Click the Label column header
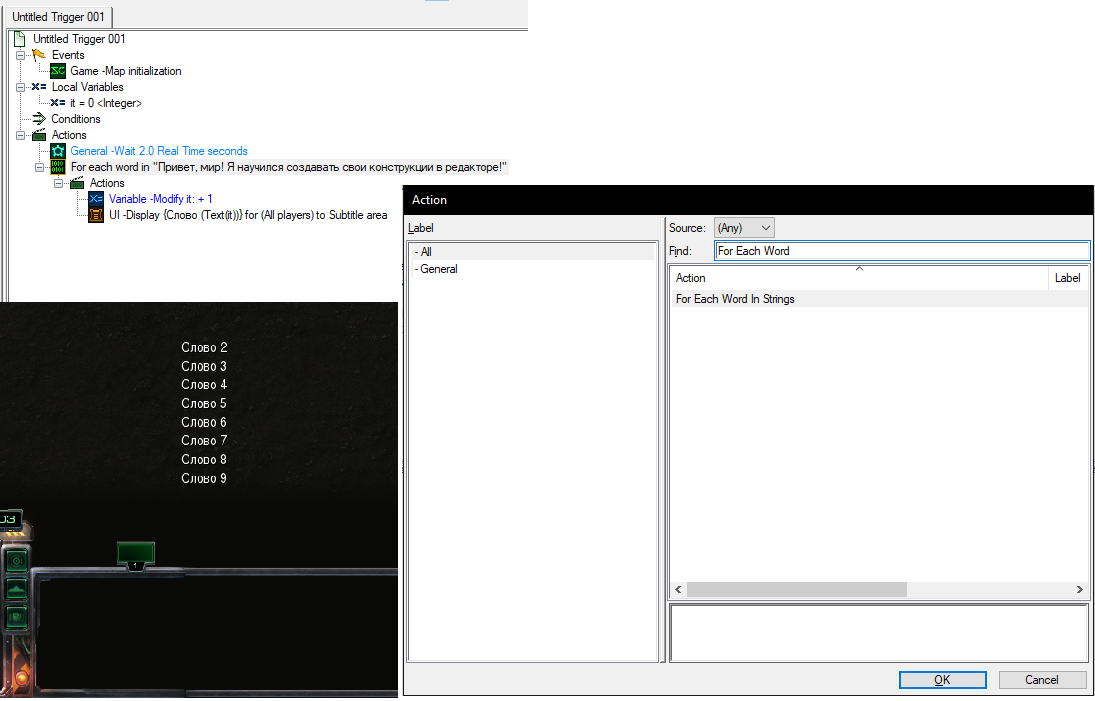1095x701 pixels. coord(1068,278)
